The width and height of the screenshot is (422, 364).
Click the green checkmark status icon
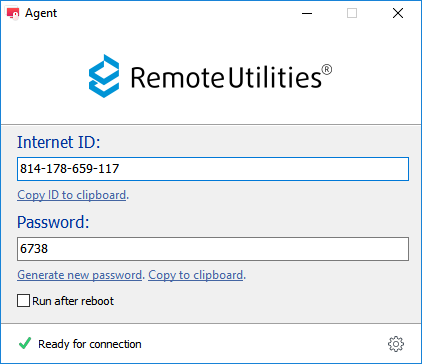[25, 343]
